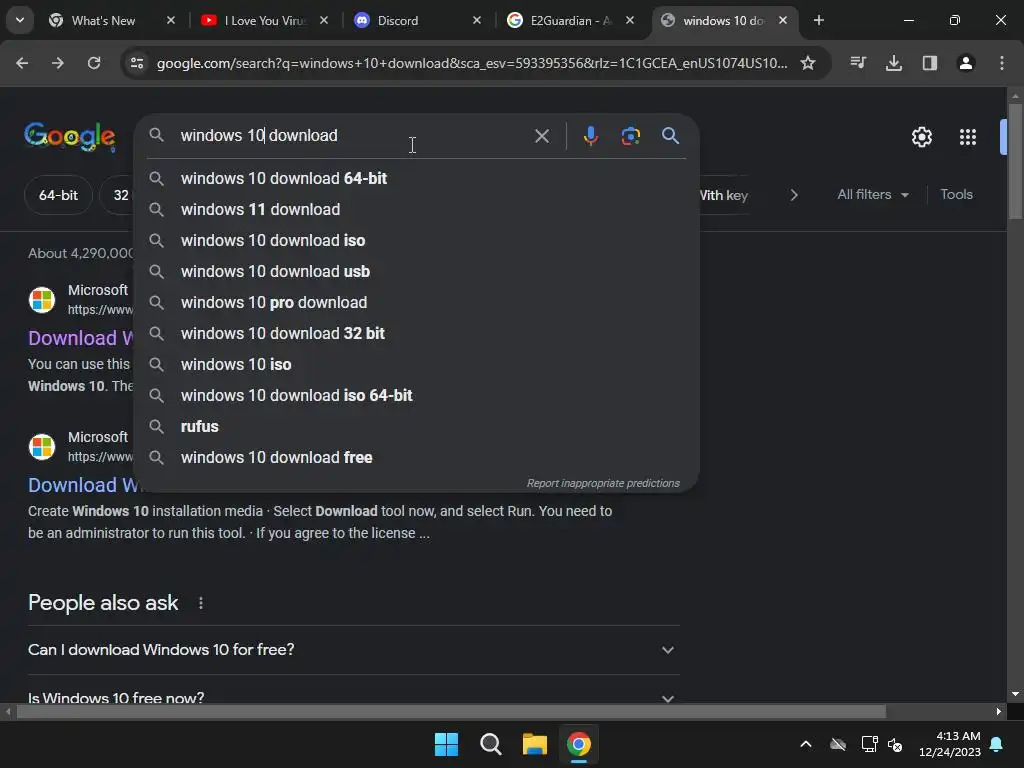Switch to the E2Guardian tab

(571, 20)
